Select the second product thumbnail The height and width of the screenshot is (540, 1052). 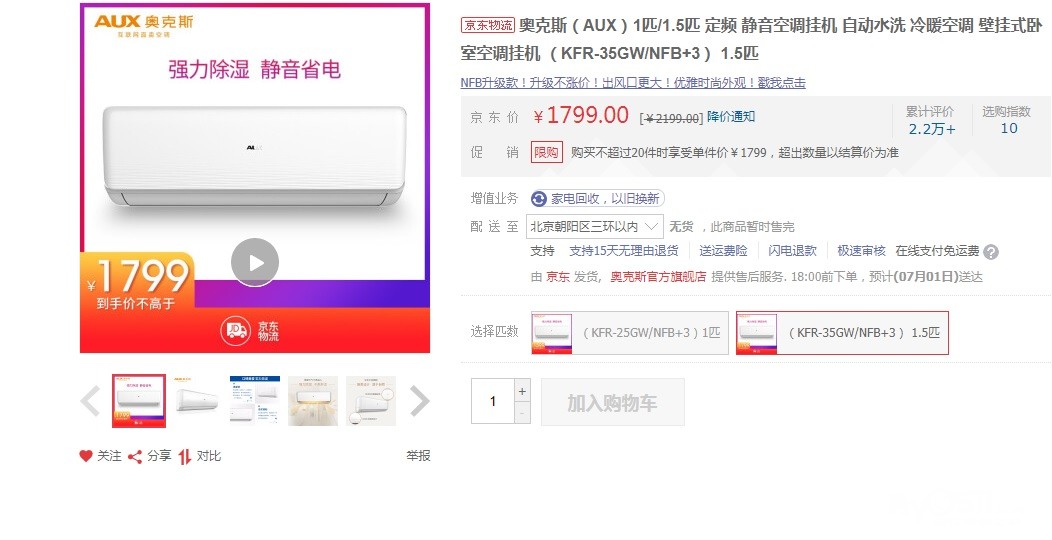pyautogui.click(x=197, y=401)
